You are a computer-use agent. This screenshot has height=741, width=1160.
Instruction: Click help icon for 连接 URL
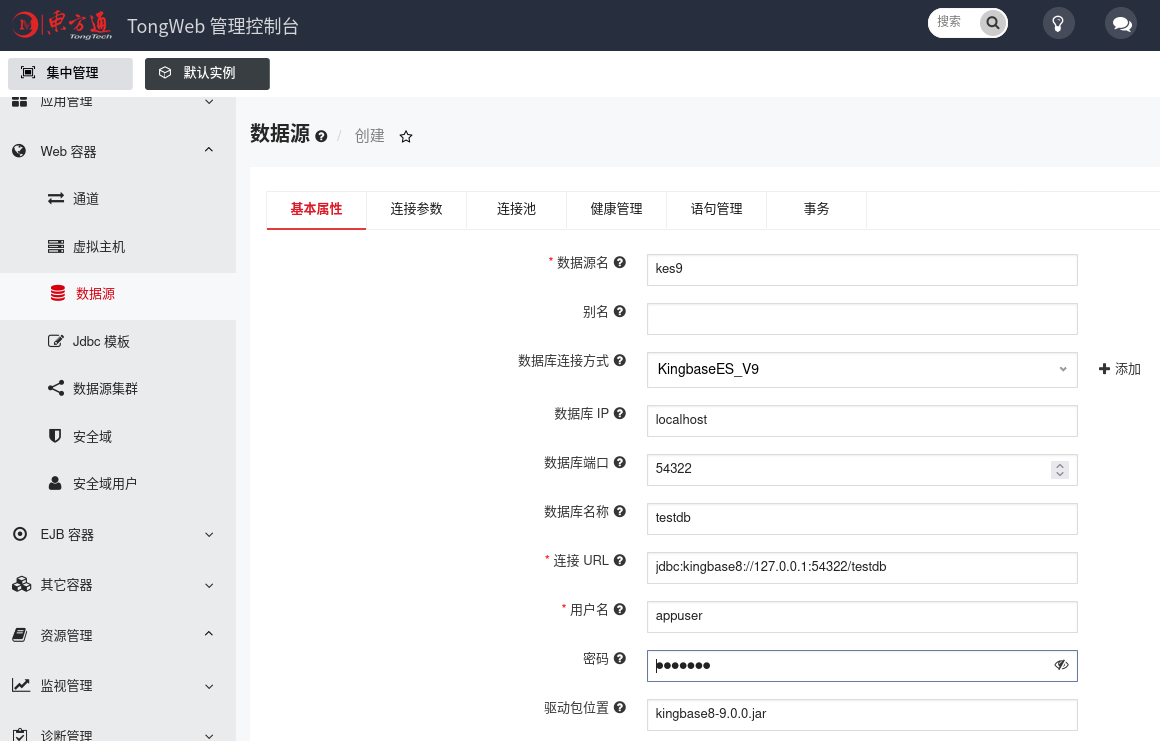tap(620, 561)
